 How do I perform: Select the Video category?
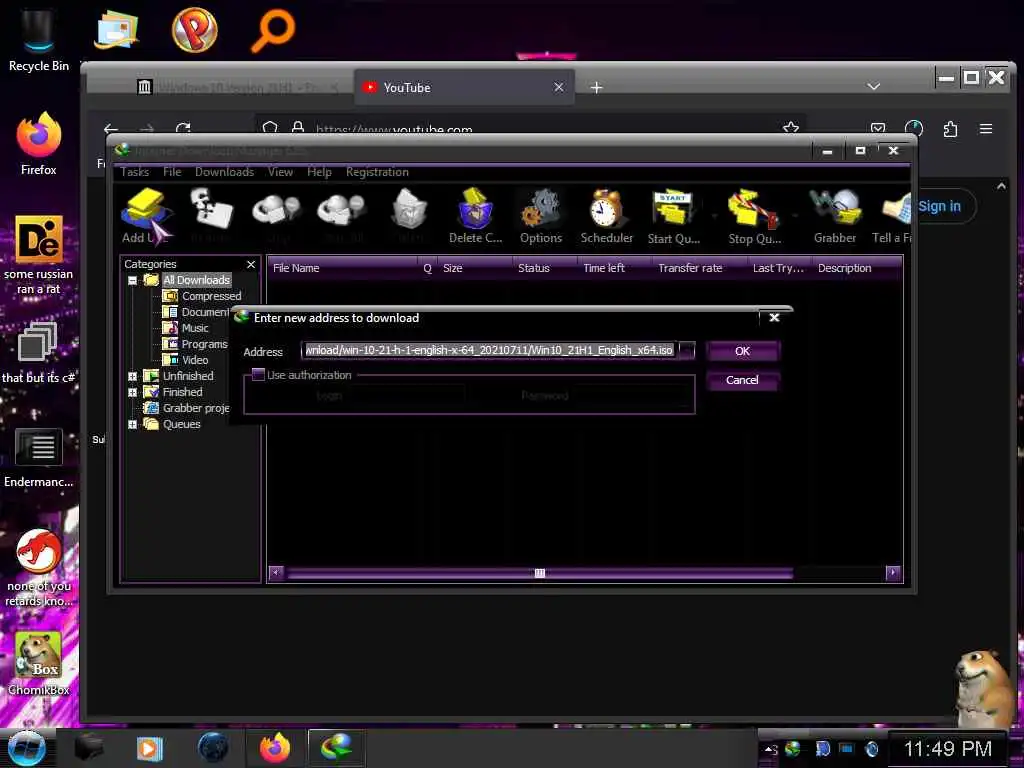tap(195, 360)
